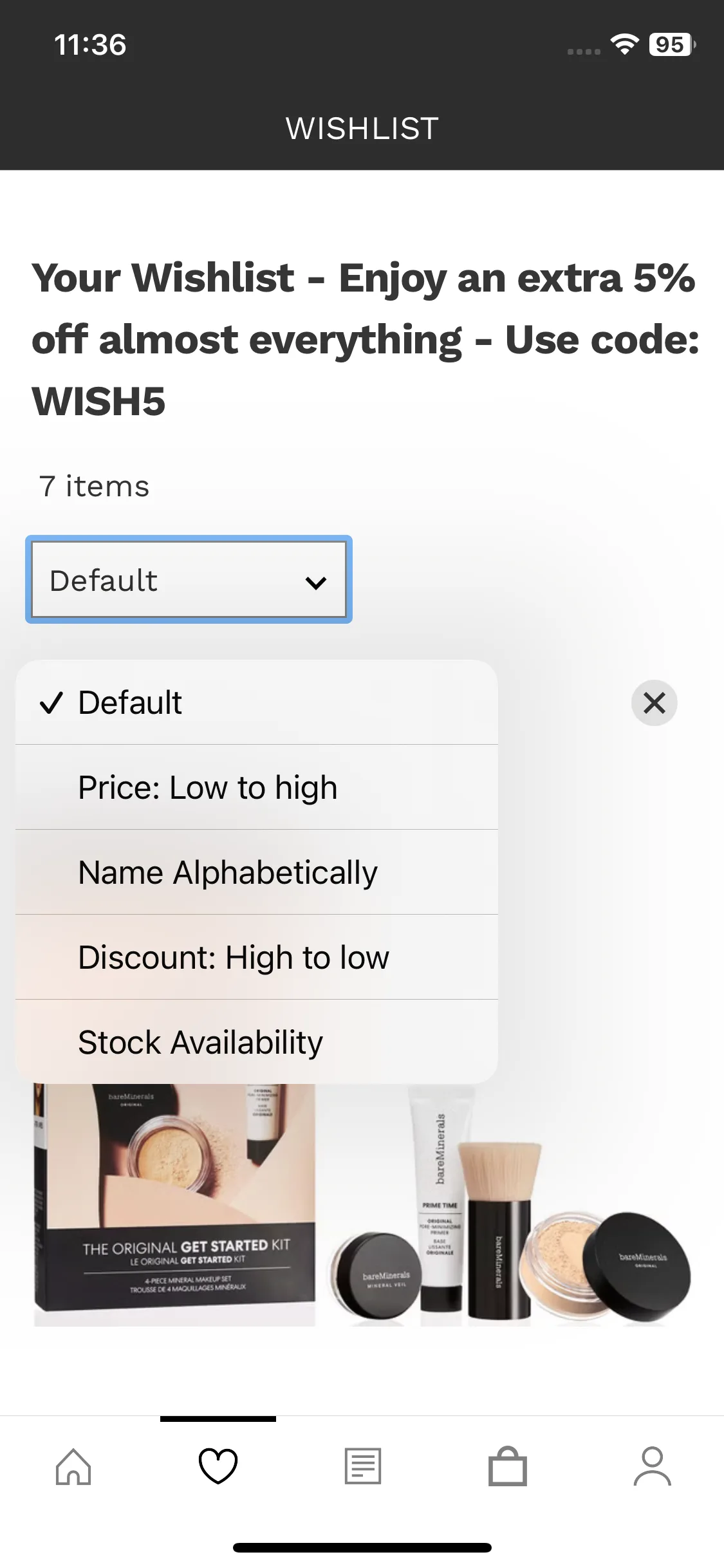Collapse the Default sort dropdown
This screenshot has height=1568, width=724.
pos(189,579)
